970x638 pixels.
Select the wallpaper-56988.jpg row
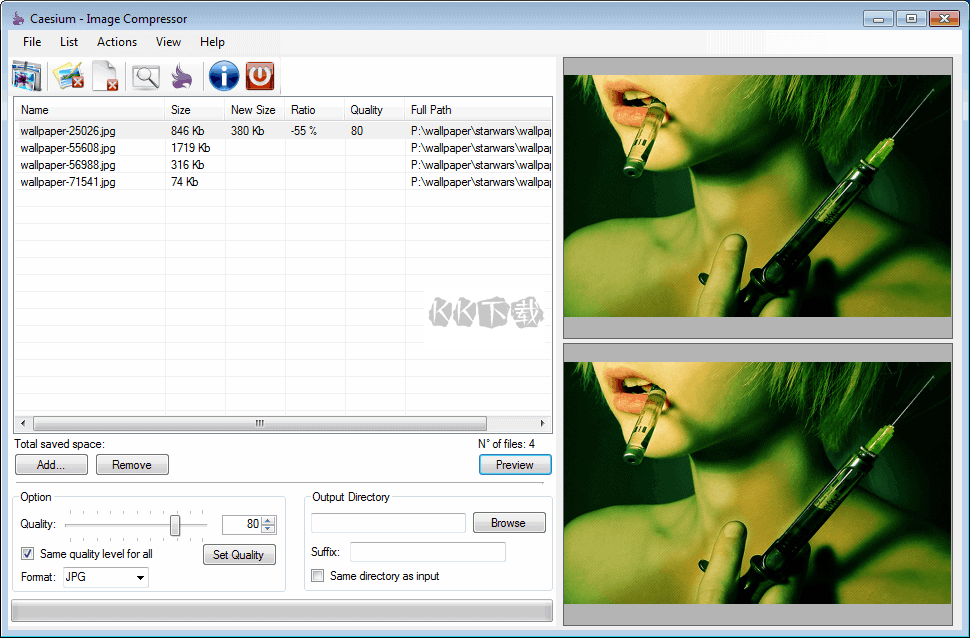[x=283, y=165]
